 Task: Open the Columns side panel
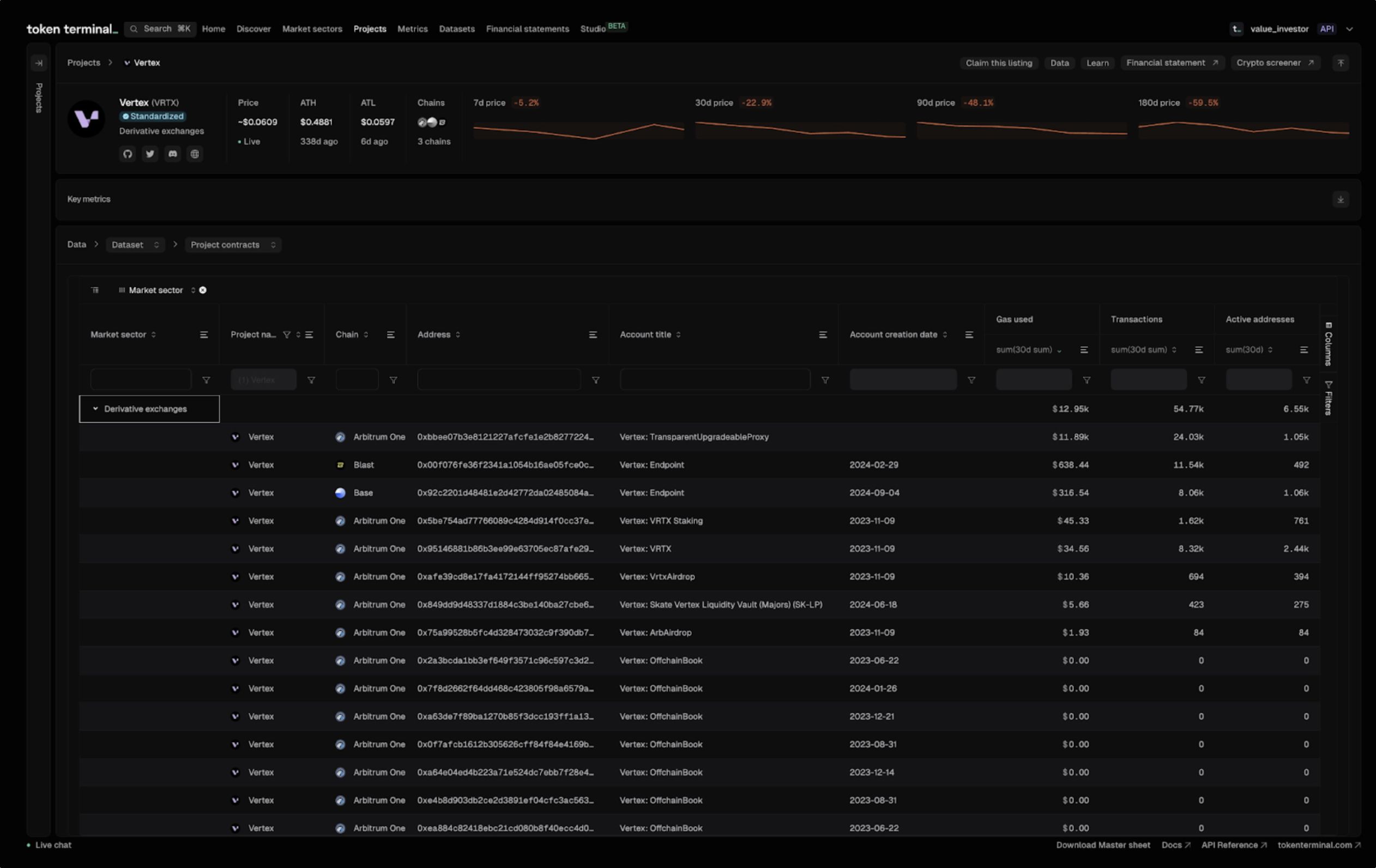pos(1328,343)
